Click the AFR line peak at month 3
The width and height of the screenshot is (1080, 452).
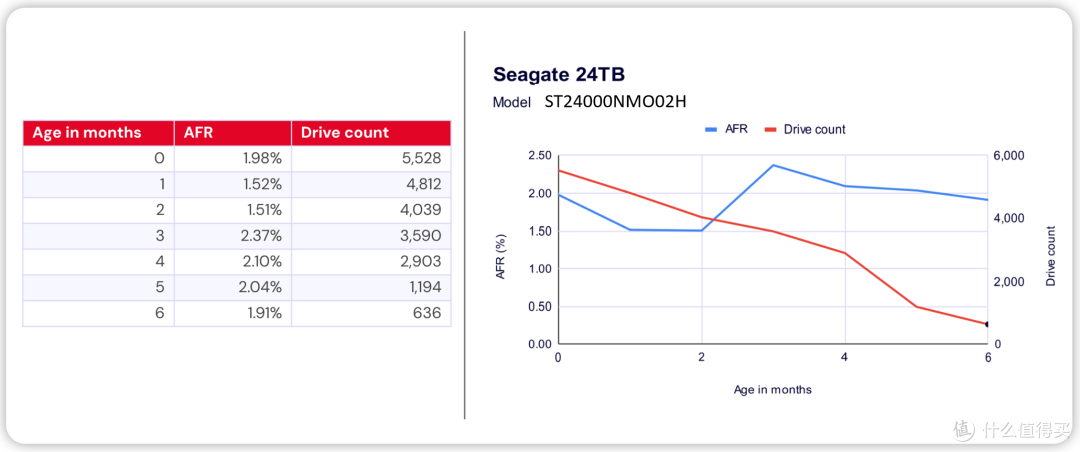[x=773, y=165]
